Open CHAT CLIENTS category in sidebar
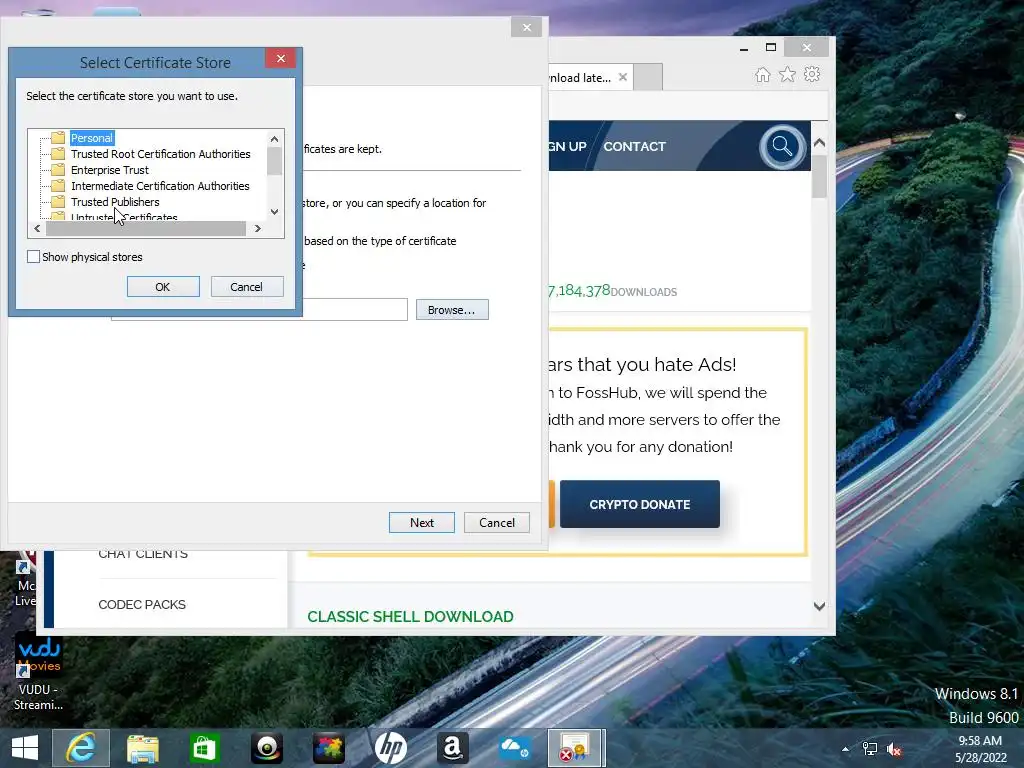Screen dimensions: 1024x768 (143, 554)
